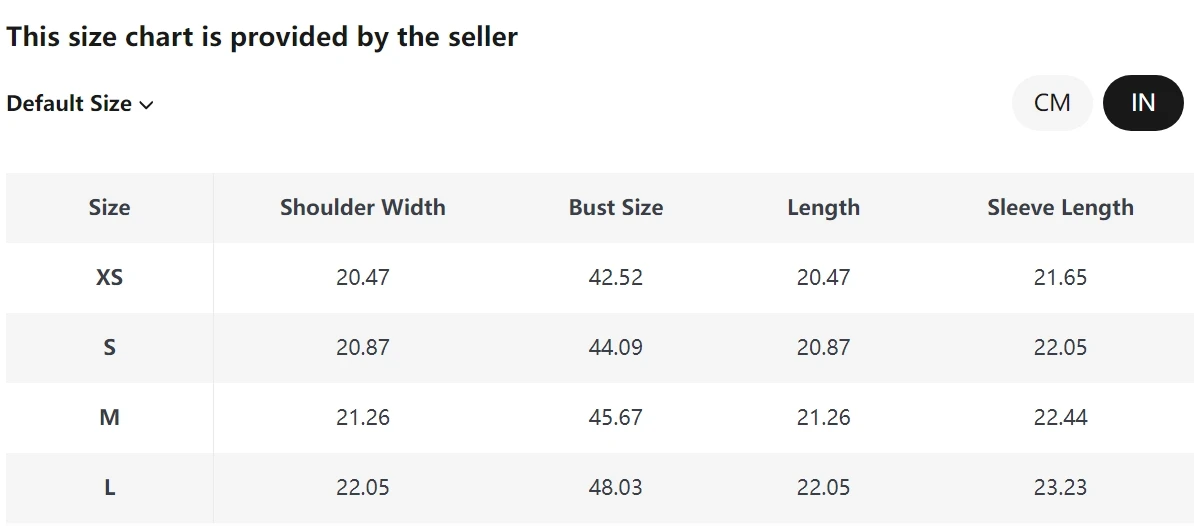The width and height of the screenshot is (1194, 526).
Task: Select the M bust value 45.67
Action: pos(616,418)
